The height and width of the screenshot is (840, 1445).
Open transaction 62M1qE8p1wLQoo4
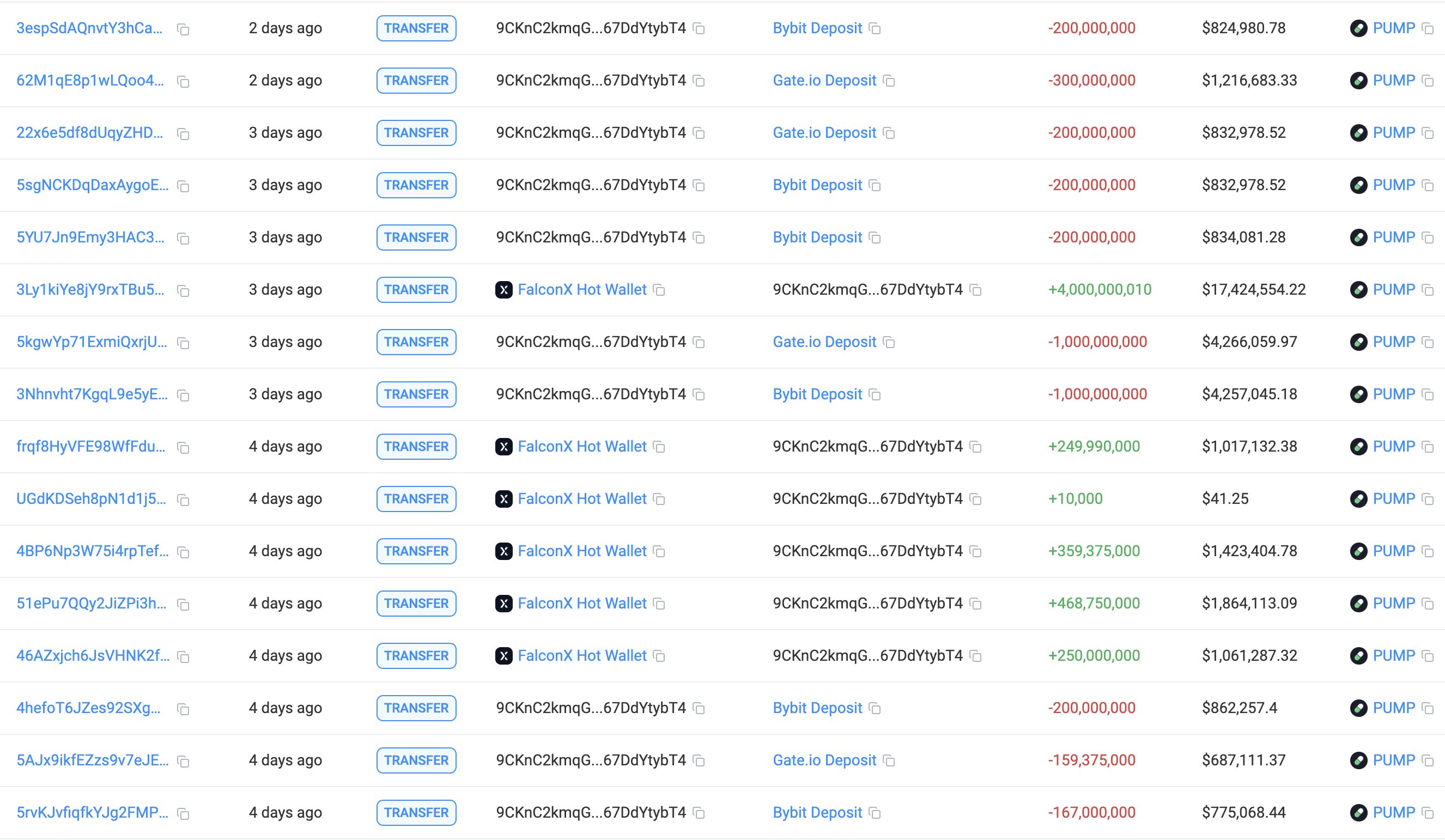[90, 80]
